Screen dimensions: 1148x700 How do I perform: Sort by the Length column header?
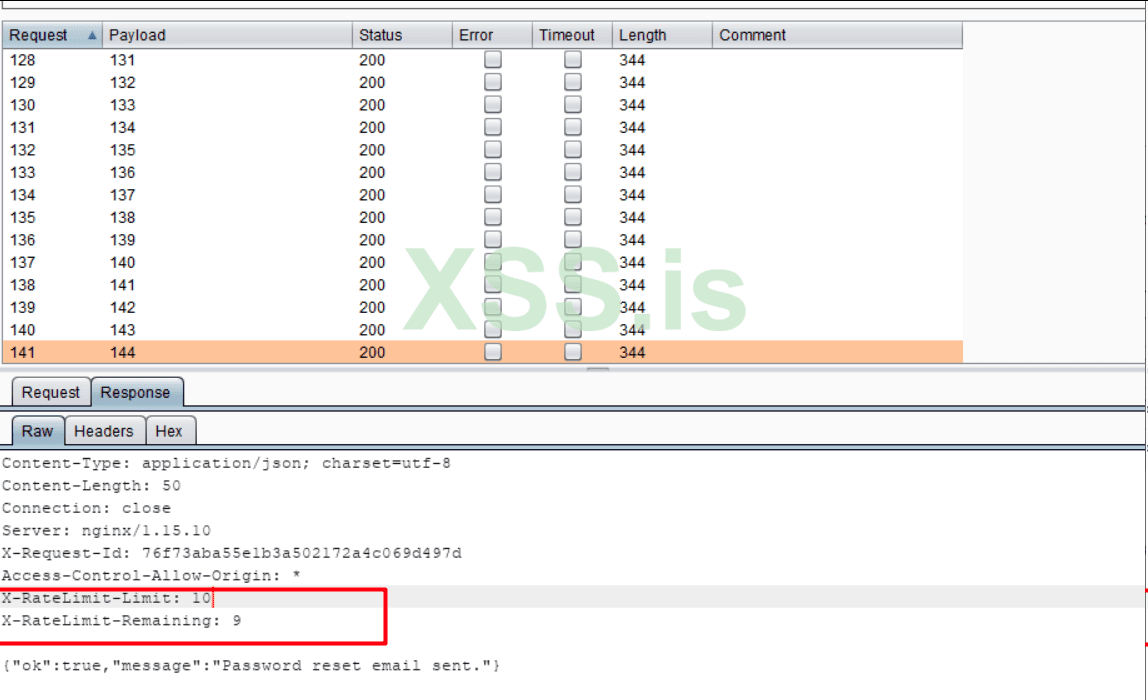pyautogui.click(x=662, y=35)
